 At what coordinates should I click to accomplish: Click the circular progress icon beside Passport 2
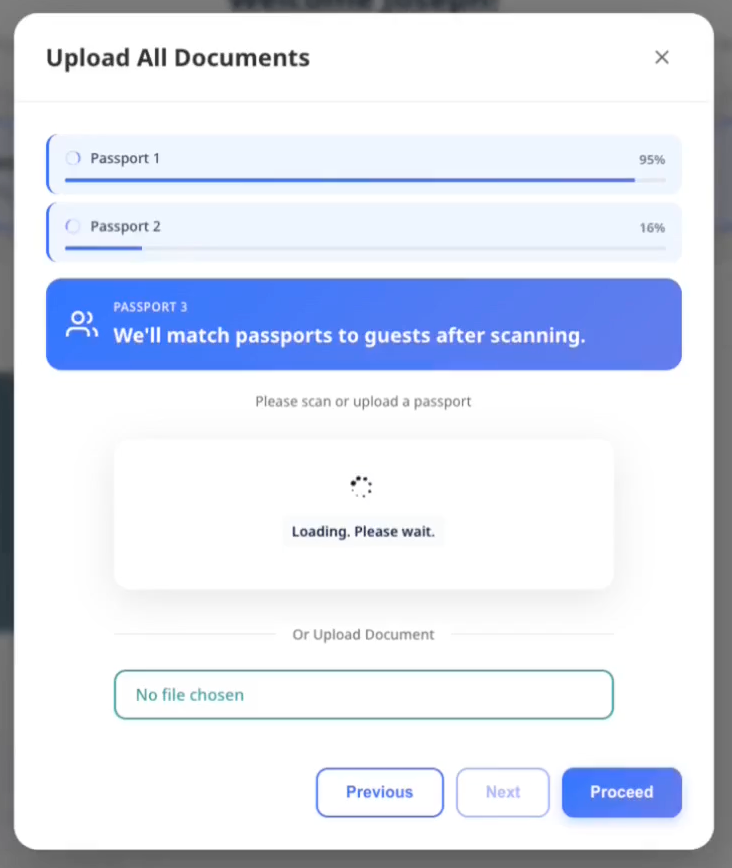[x=71, y=226]
